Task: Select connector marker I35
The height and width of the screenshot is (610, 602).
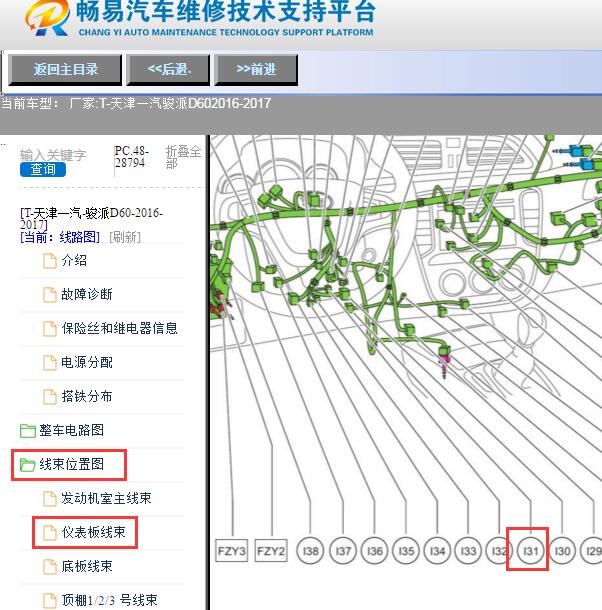Action: (x=406, y=551)
